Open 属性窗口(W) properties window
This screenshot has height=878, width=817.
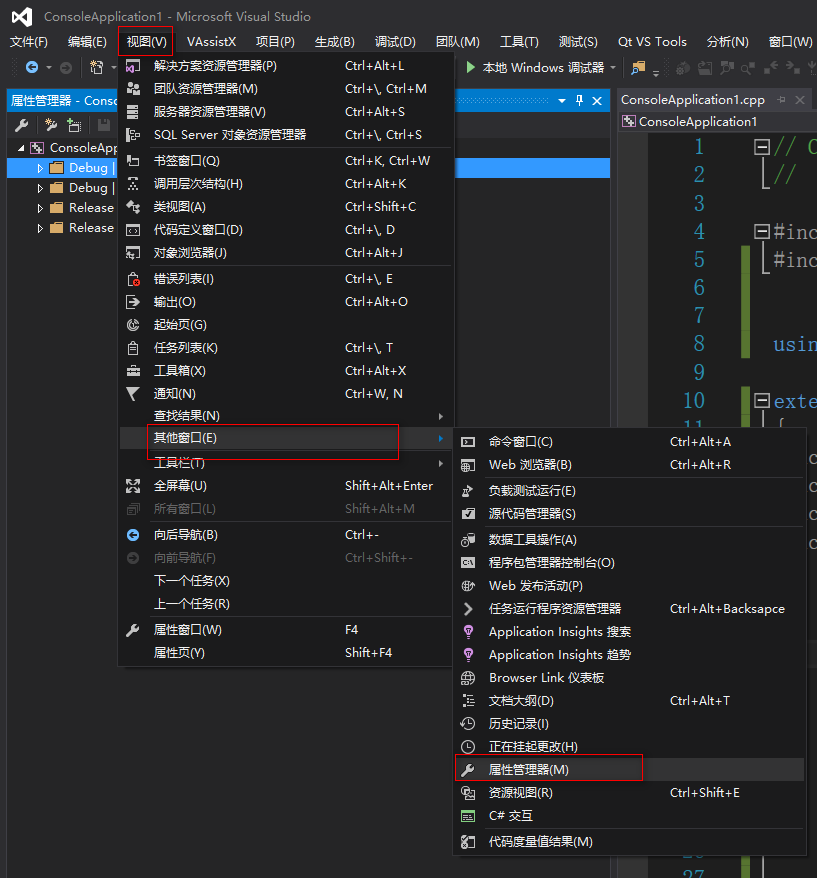coord(286,630)
